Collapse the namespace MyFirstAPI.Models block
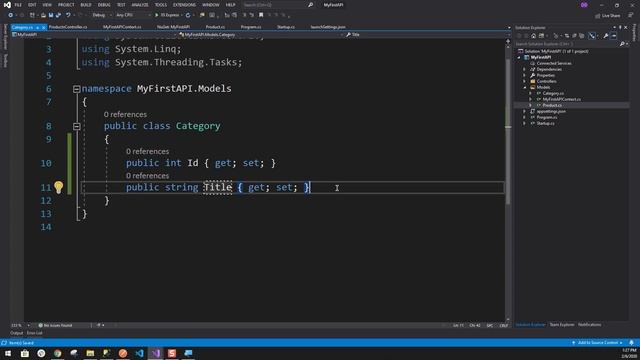The width and height of the screenshot is (640, 360). coord(76,89)
